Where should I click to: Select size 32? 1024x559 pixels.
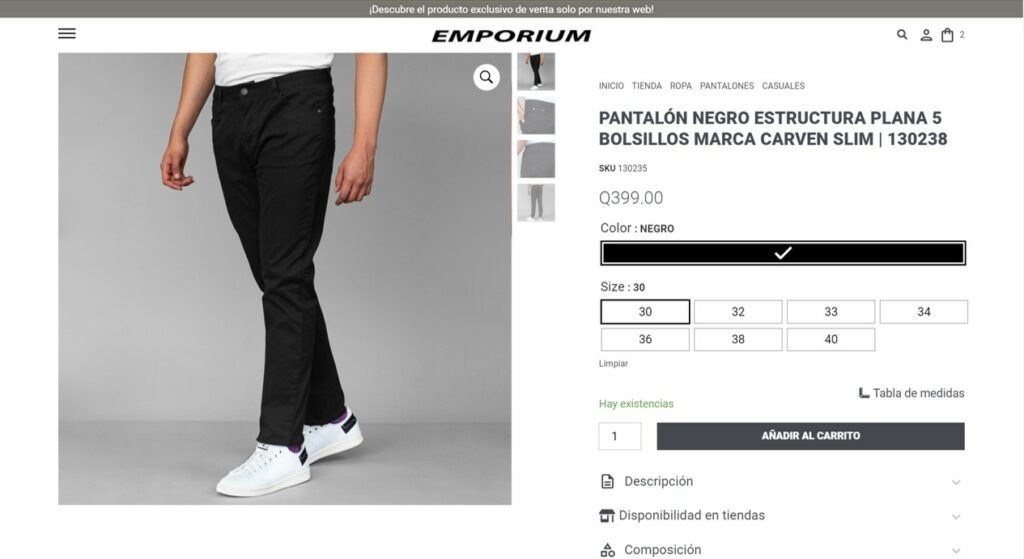738,312
